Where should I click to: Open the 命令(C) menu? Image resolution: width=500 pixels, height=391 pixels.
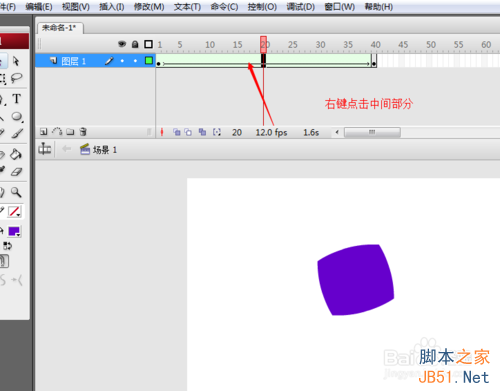click(x=224, y=7)
